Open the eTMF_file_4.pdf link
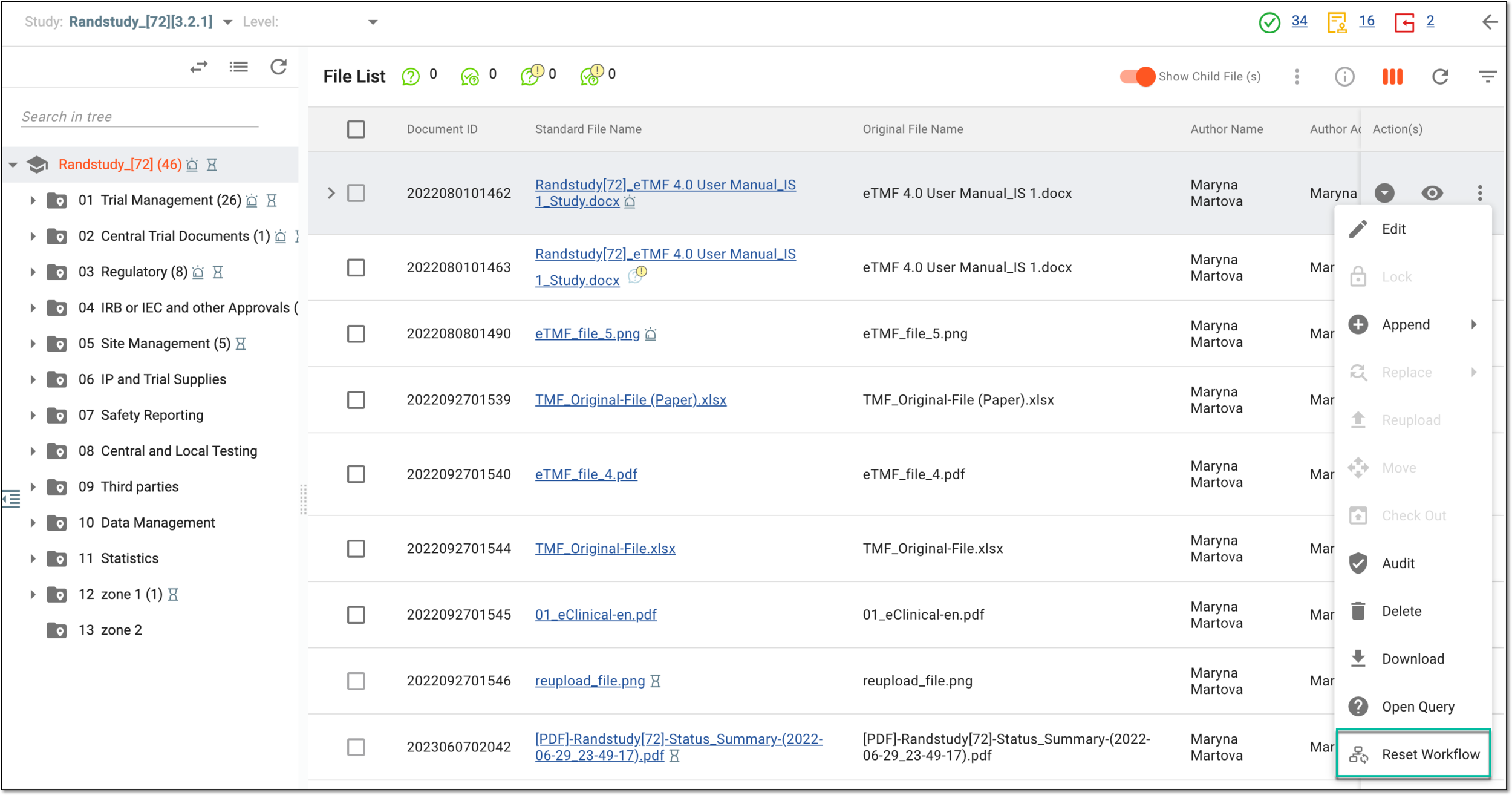Screen dimensions: 1512x795 pos(586,474)
